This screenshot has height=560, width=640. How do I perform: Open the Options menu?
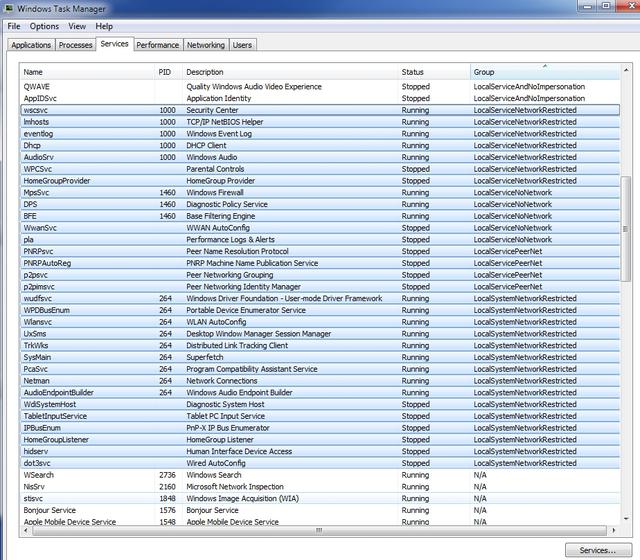(x=44, y=26)
